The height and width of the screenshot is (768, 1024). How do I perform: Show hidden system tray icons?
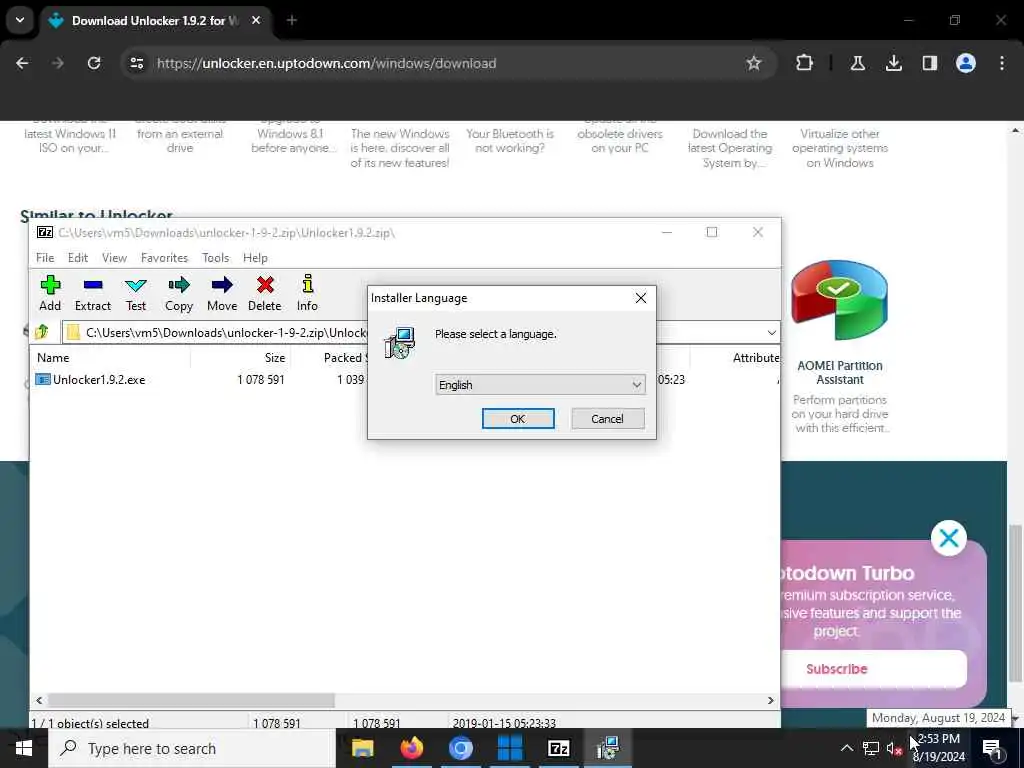tap(846, 748)
